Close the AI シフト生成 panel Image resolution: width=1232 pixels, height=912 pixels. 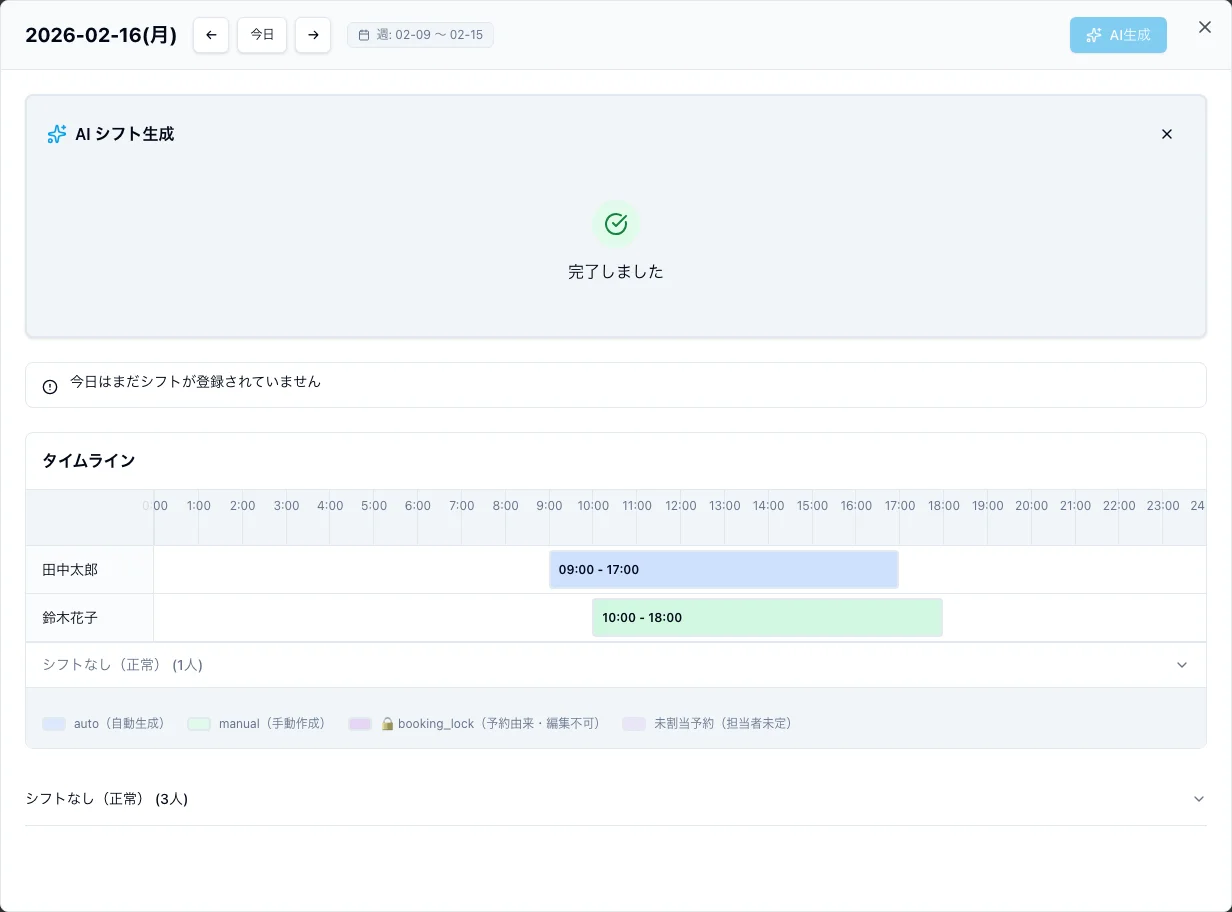click(x=1167, y=133)
